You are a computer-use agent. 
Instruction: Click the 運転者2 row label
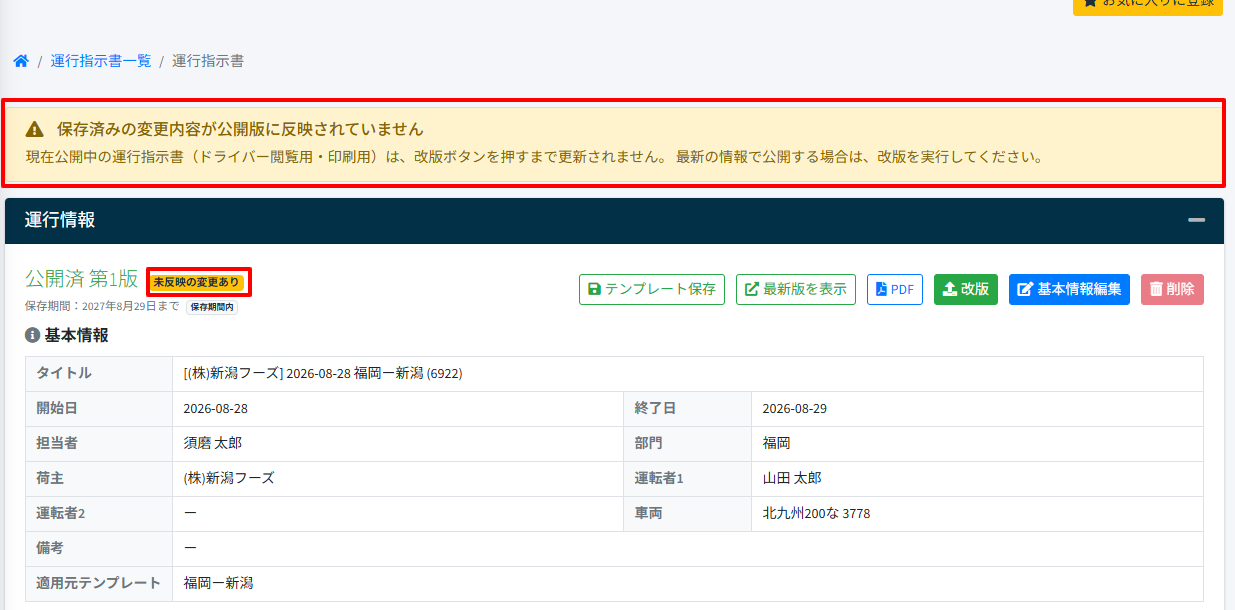point(61,514)
